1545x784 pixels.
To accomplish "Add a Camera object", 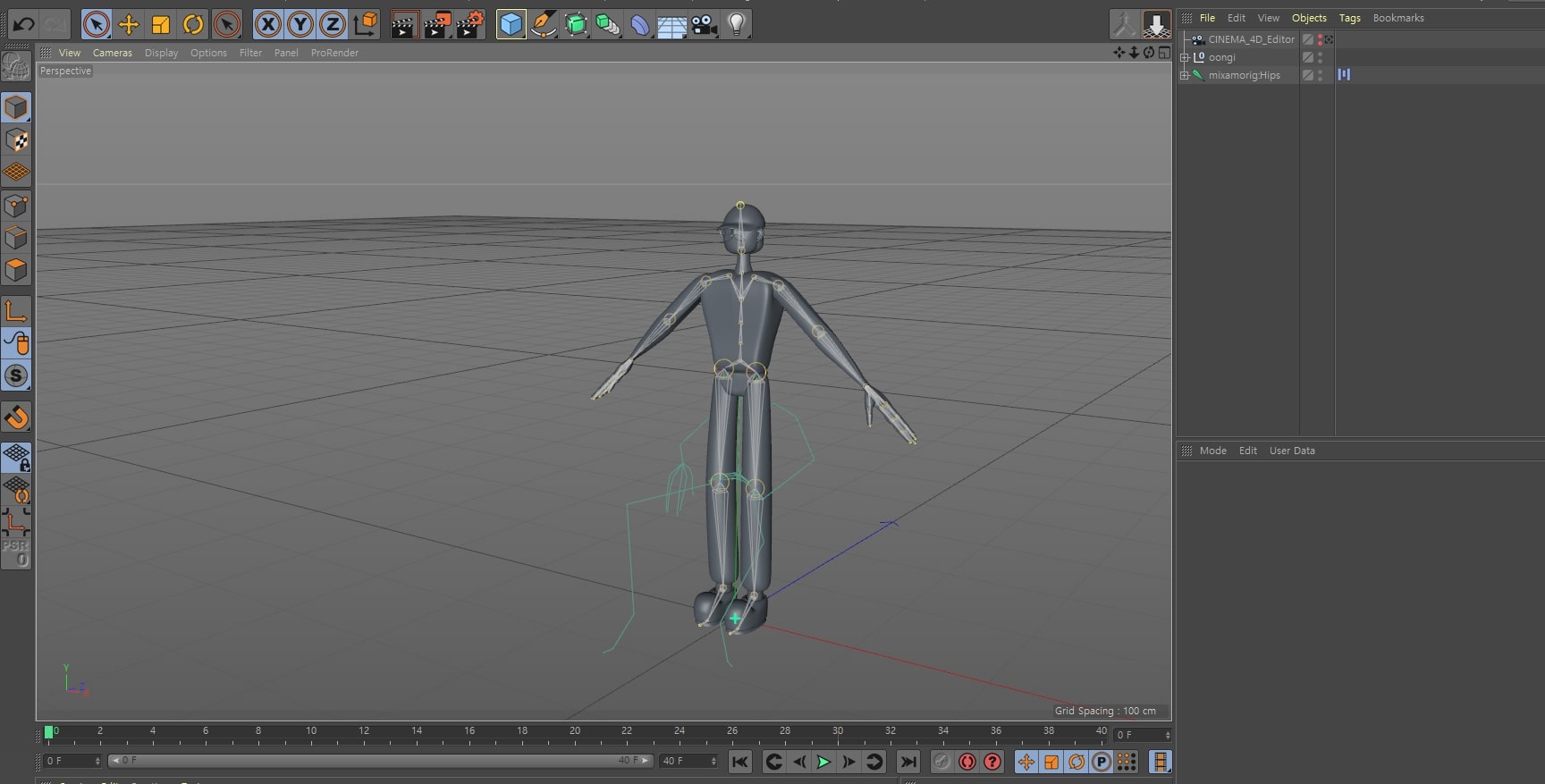I will point(705,24).
